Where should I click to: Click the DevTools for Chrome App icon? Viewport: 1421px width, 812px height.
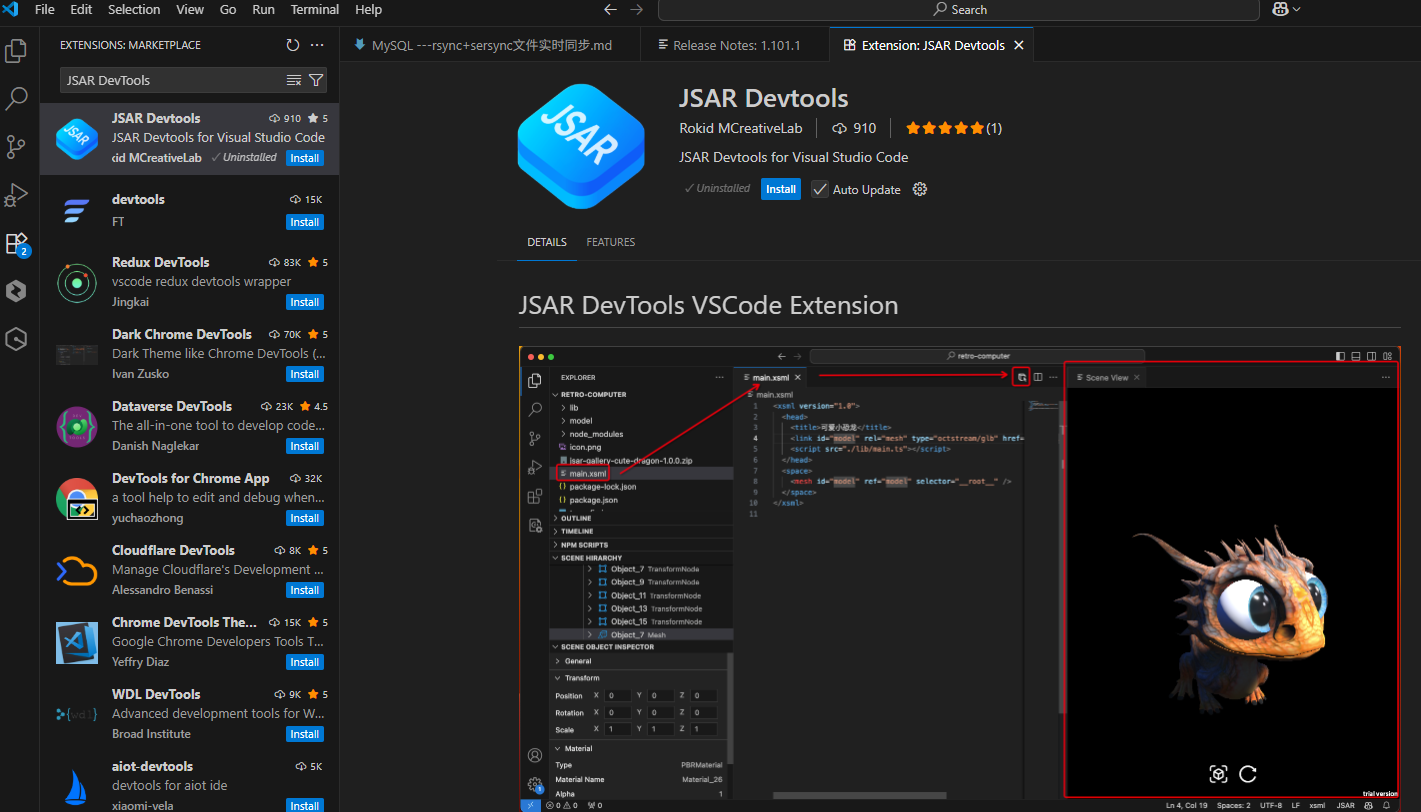tap(77, 499)
